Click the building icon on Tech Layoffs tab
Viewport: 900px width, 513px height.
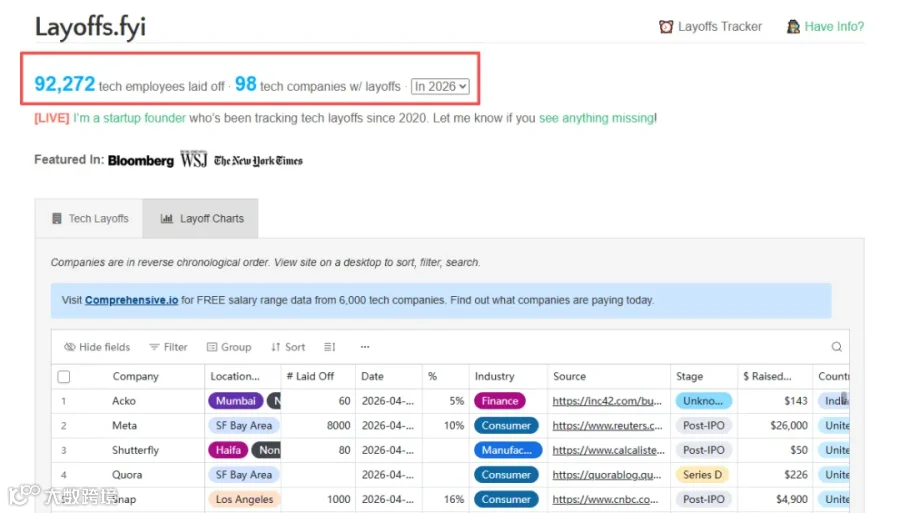click(56, 219)
